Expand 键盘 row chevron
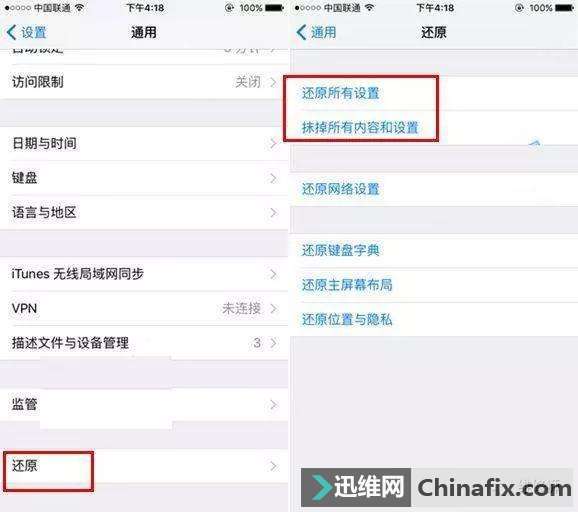578x512 pixels. tap(273, 178)
